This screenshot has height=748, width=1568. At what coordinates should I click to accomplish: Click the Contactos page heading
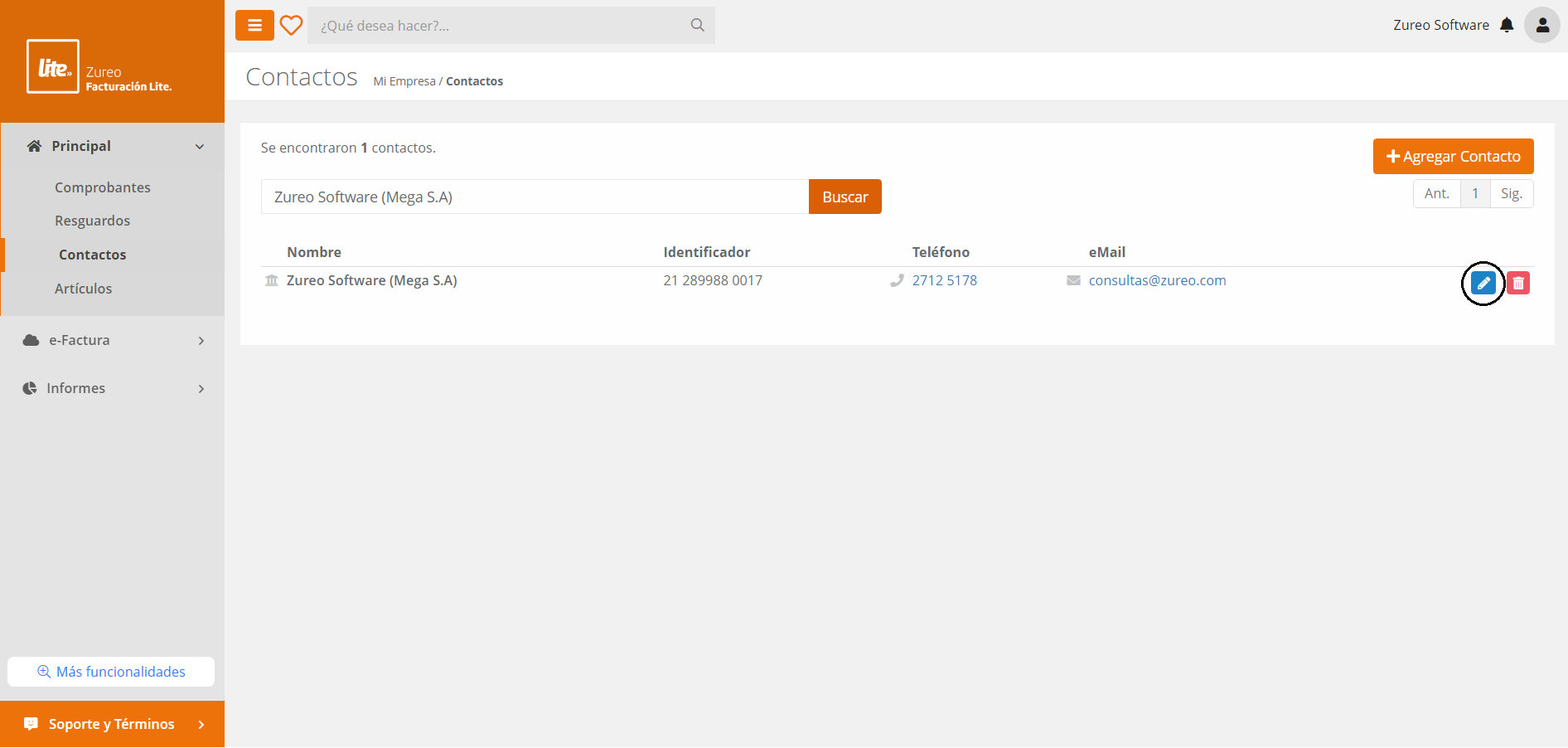pos(302,77)
